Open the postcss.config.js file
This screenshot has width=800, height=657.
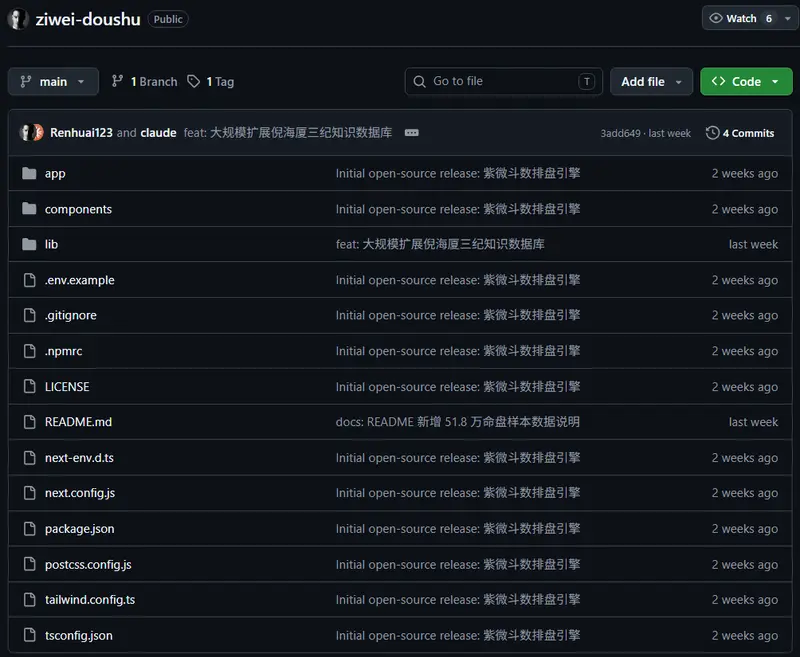(x=88, y=564)
